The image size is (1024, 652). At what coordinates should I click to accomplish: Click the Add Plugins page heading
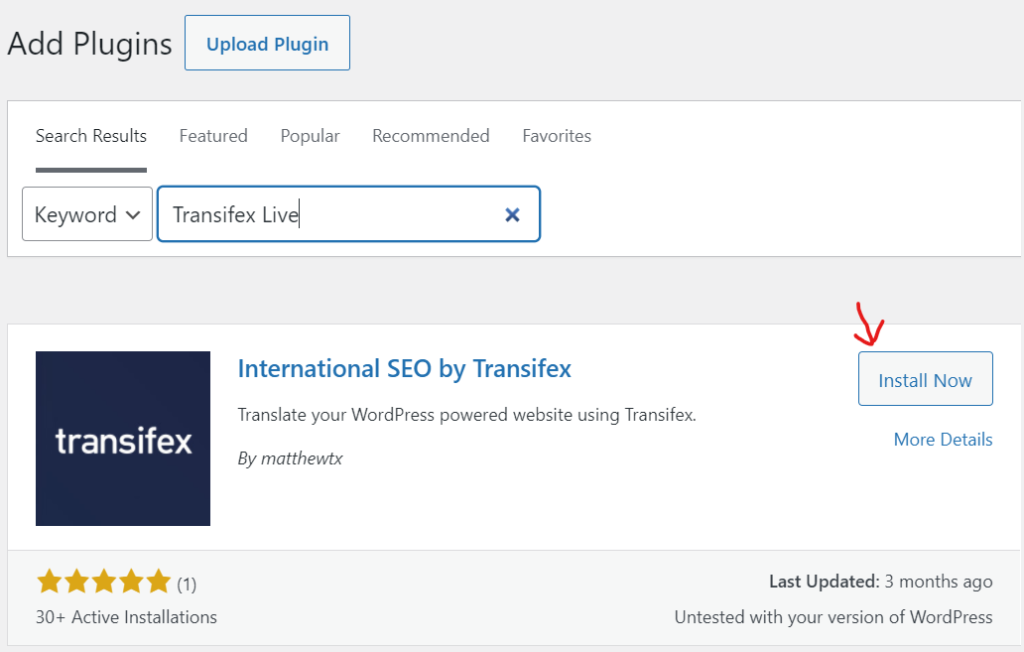point(89,44)
